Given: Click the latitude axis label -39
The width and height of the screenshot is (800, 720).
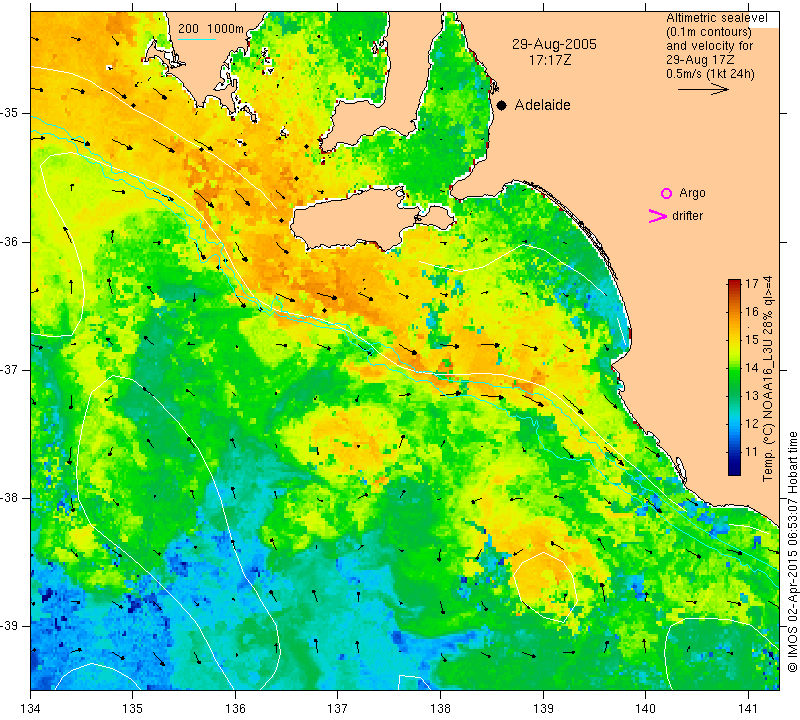Looking at the screenshot, I should [9, 626].
